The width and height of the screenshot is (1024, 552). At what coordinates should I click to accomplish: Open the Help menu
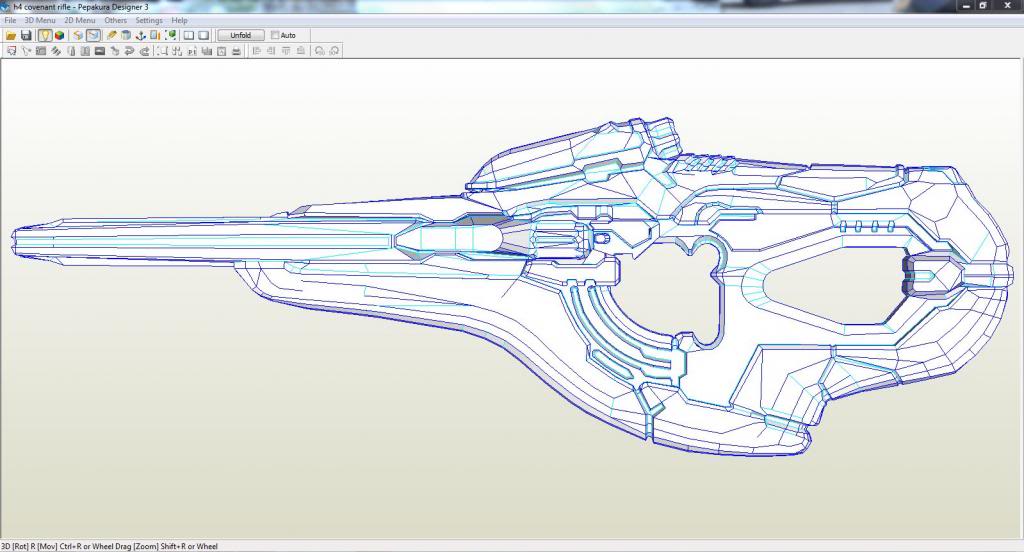click(x=179, y=20)
